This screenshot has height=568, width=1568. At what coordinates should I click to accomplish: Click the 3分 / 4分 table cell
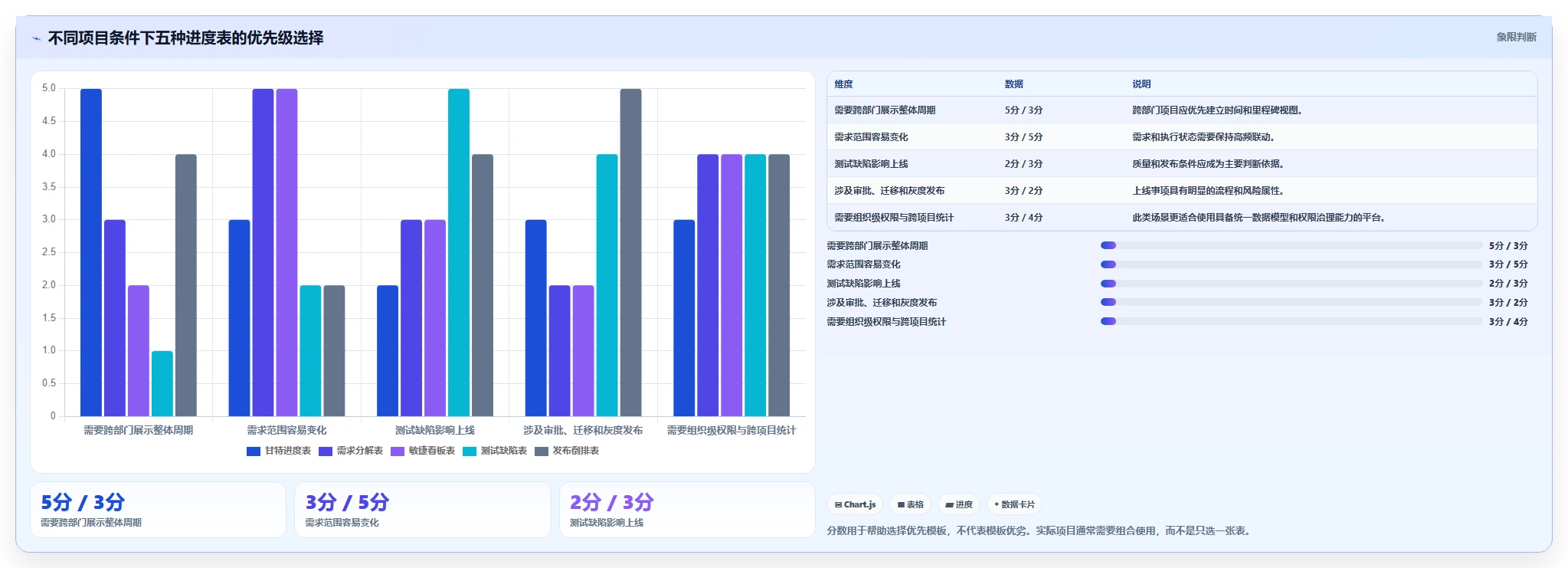pos(1023,218)
